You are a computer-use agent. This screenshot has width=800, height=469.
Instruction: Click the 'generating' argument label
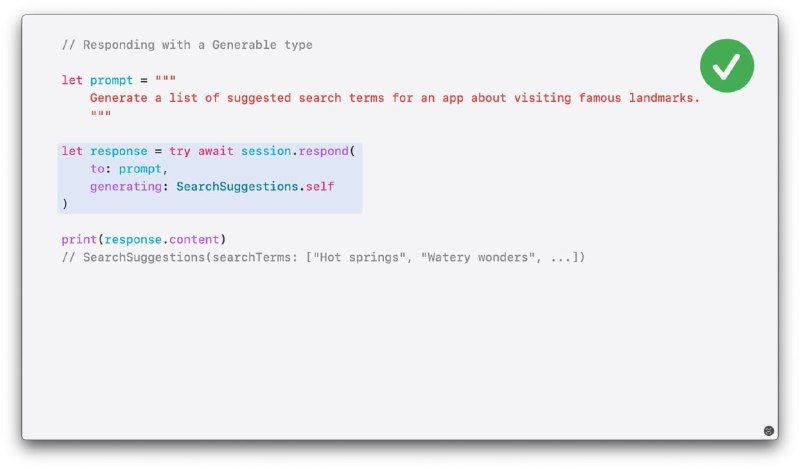click(126, 187)
